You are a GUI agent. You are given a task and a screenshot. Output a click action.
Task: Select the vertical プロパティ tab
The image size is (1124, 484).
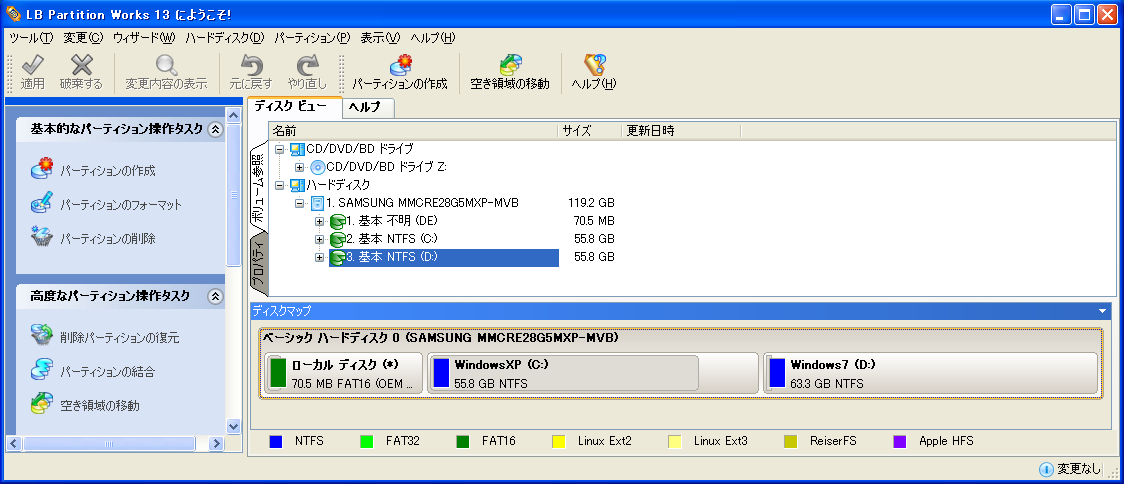tap(258, 262)
